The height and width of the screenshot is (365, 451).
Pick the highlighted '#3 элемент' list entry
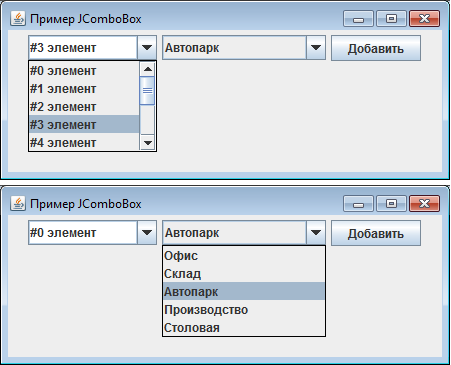click(84, 124)
